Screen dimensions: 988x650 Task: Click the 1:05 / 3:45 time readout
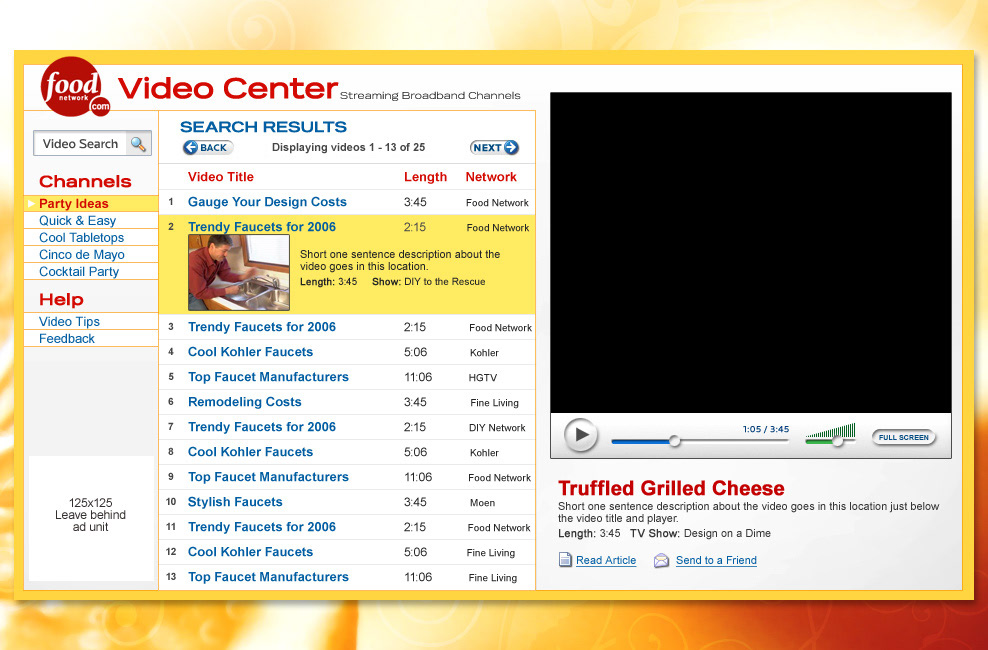766,429
